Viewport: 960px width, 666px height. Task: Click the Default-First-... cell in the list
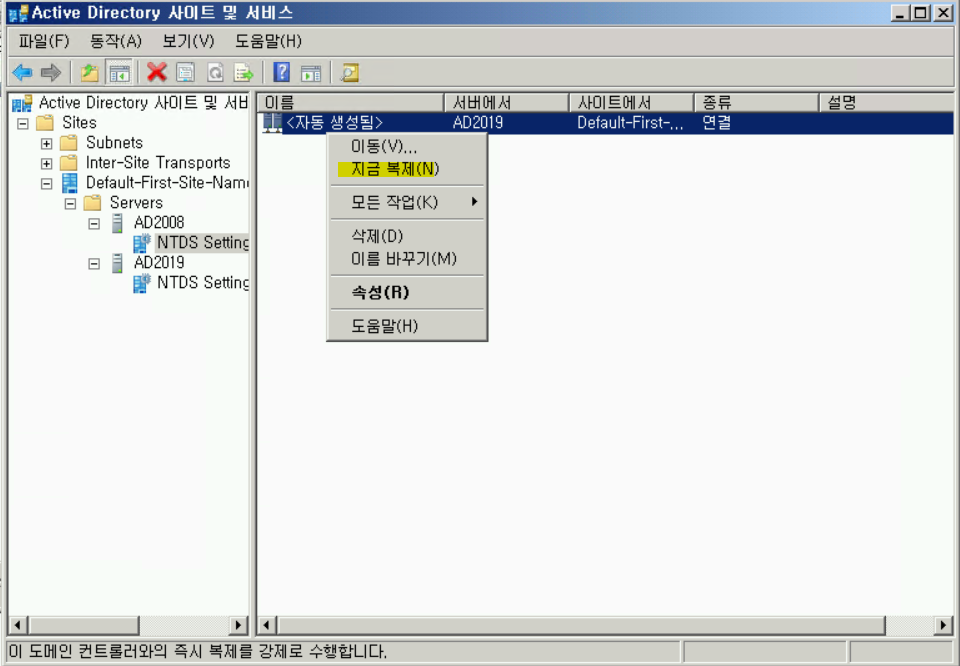[x=630, y=122]
